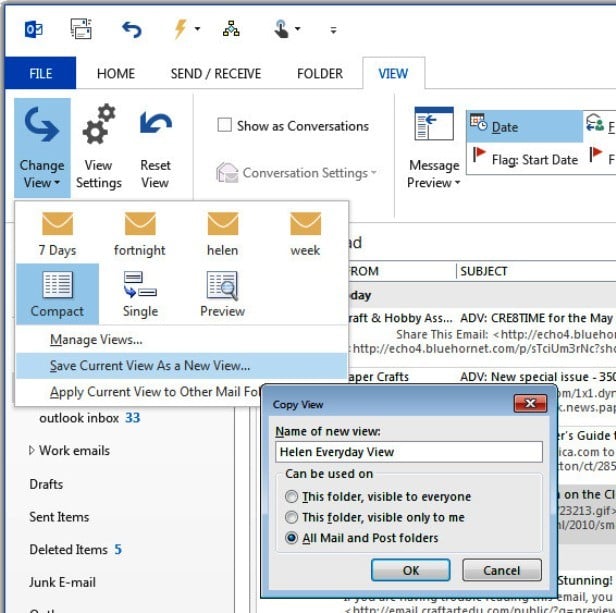Image resolution: width=616 pixels, height=613 pixels.
Task: Select the Single view icon
Action: coord(140,294)
